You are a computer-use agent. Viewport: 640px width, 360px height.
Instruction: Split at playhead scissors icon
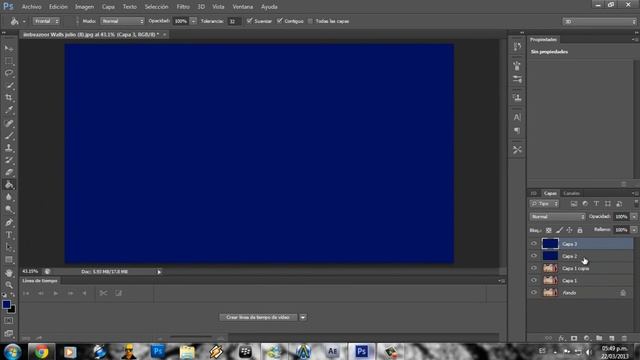coord(103,293)
